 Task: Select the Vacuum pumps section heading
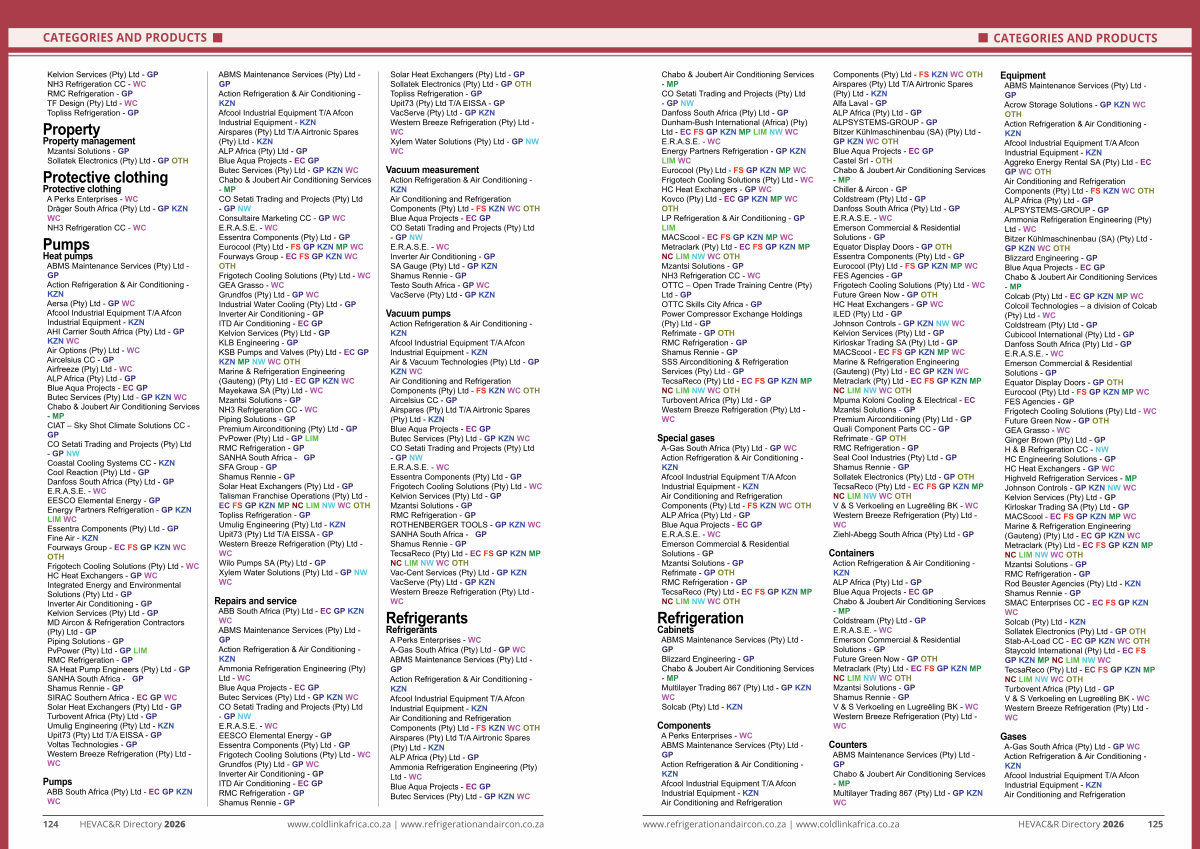[x=418, y=314]
